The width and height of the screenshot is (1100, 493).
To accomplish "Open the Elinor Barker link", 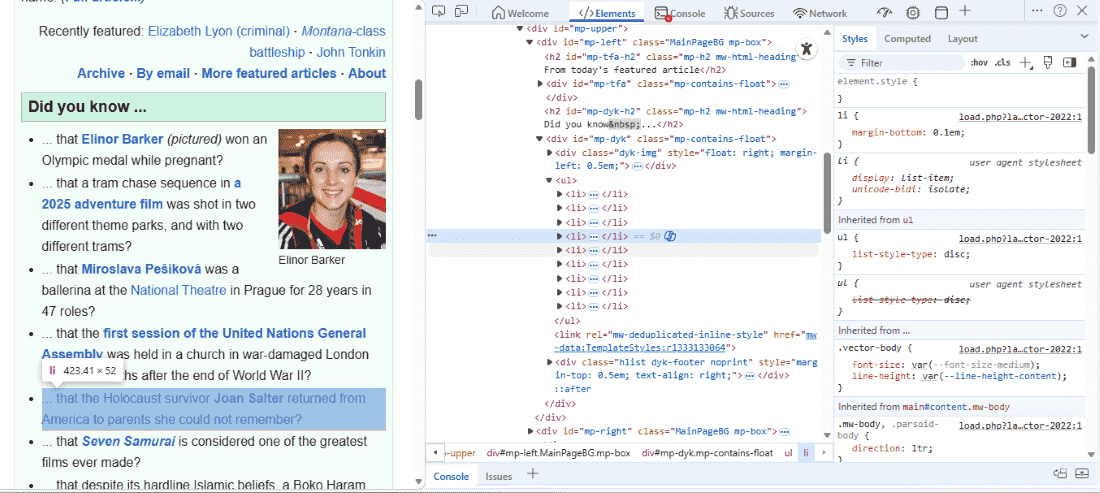I will (122, 139).
